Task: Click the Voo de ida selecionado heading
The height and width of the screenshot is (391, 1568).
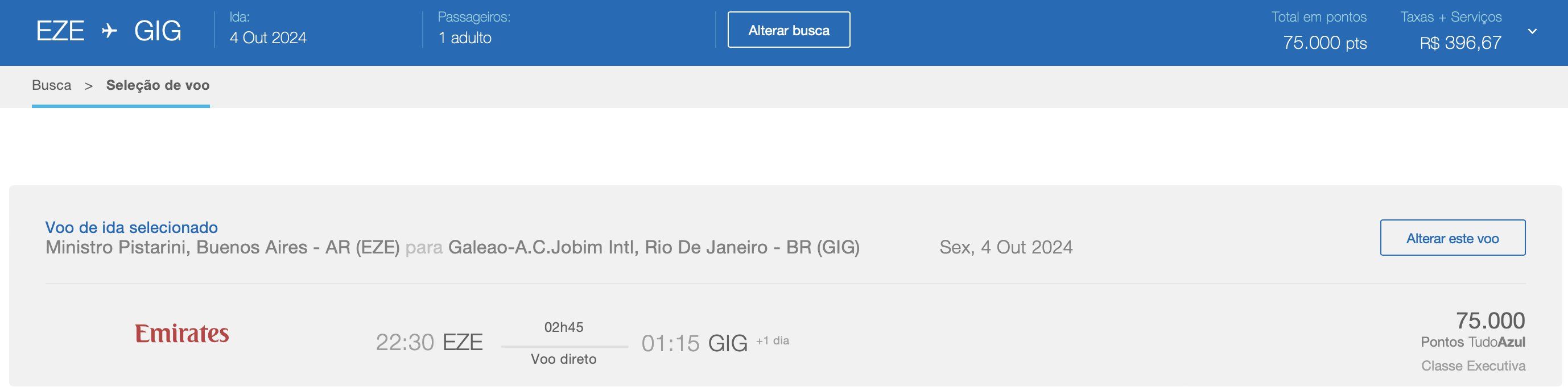Action: [131, 227]
